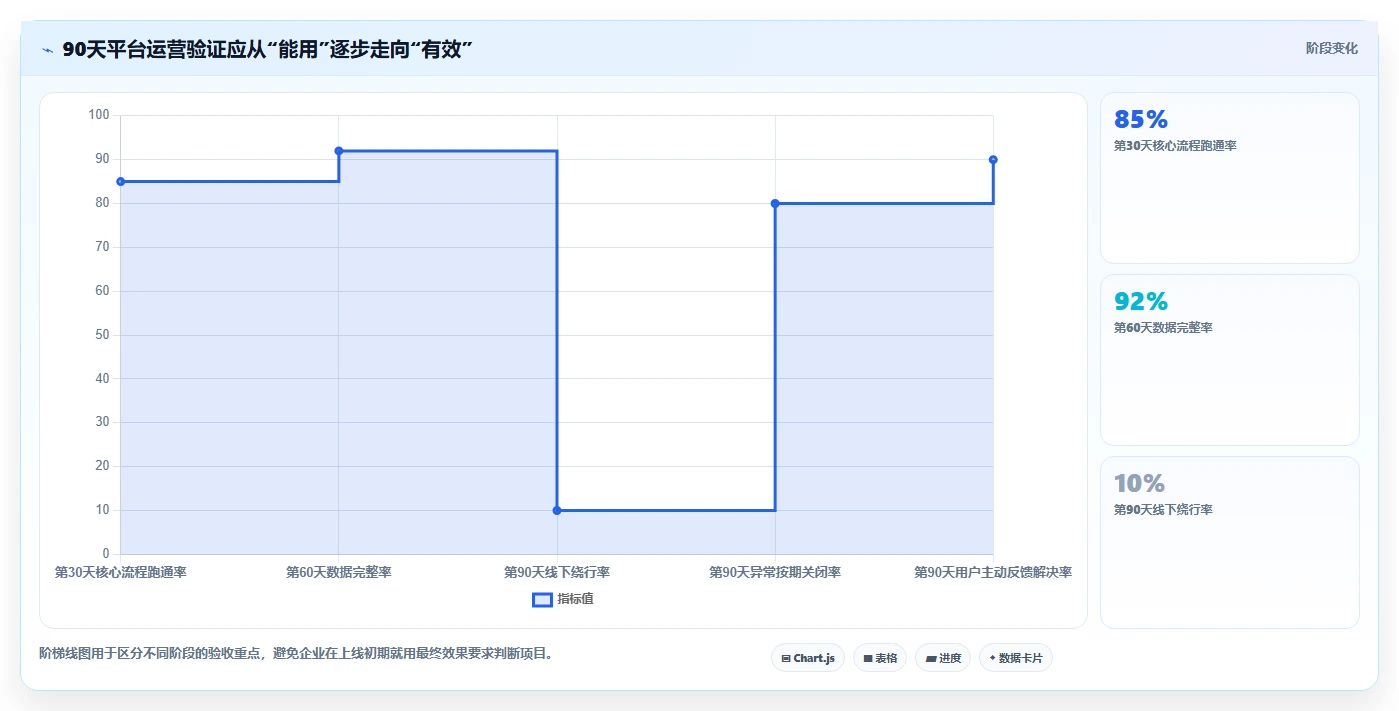Click y-axis tick label 0
The image size is (1399, 711).
click(x=106, y=554)
